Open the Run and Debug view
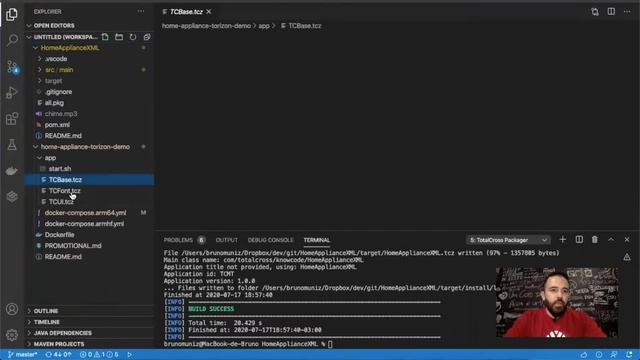The width and height of the screenshot is (640, 360). tap(12, 93)
